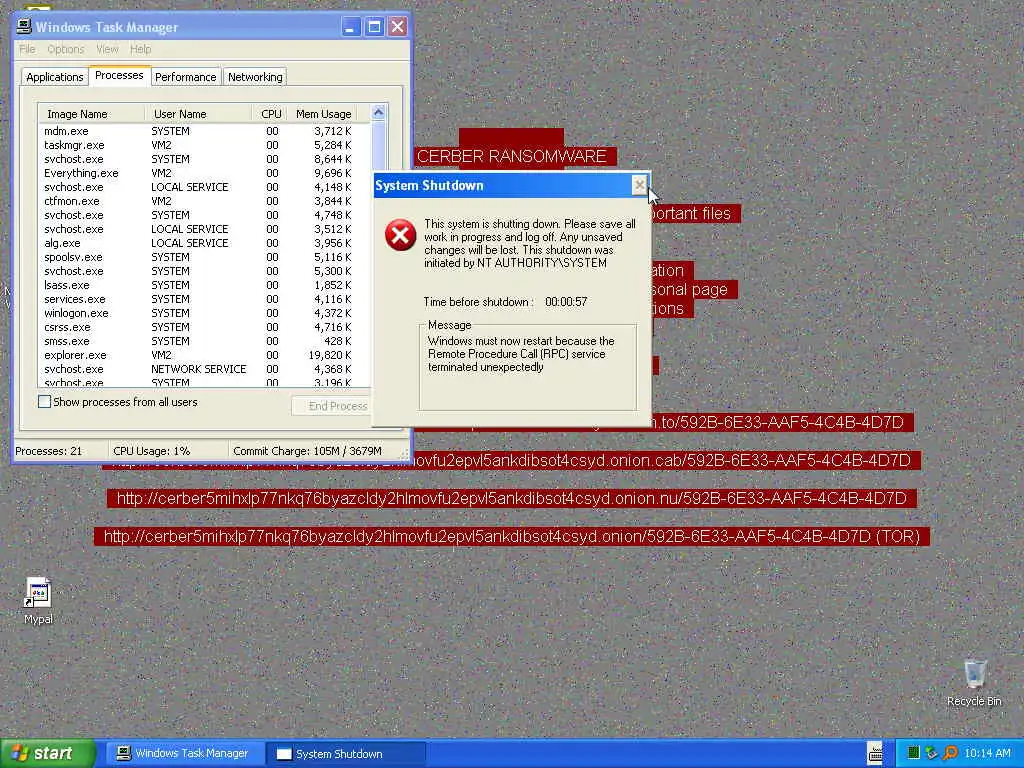
Task: Click the Time before shutdown countdown value
Action: coord(566,302)
